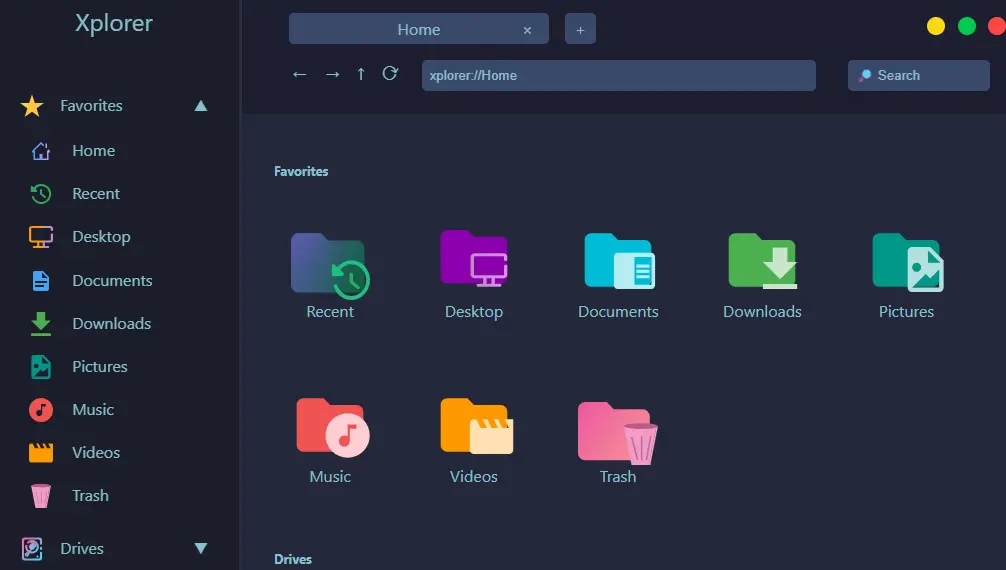
Task: Click the Documents caption under main folder
Action: point(618,312)
